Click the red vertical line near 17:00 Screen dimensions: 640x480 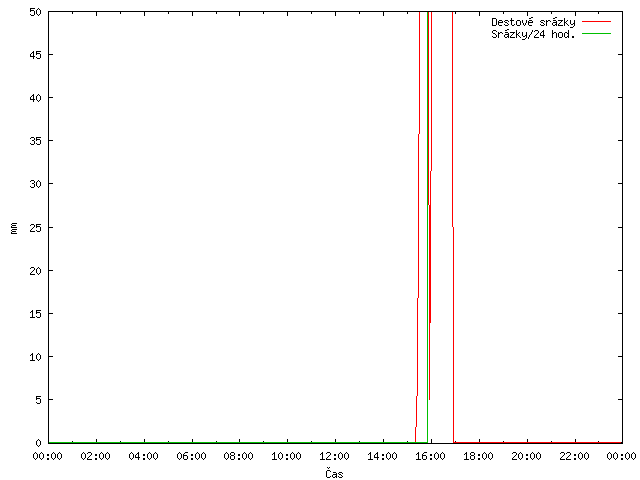(x=453, y=227)
